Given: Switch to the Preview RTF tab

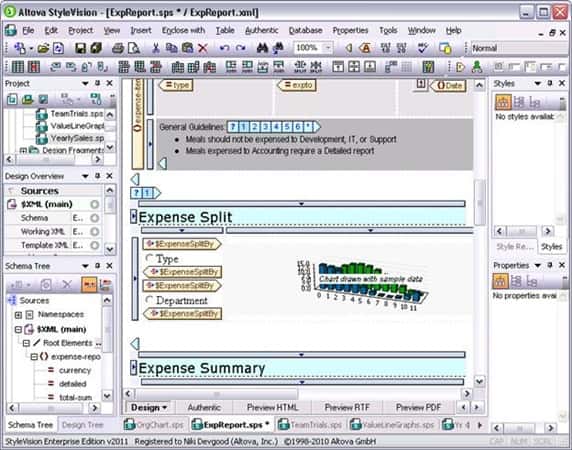Looking at the screenshot, I should click(347, 407).
